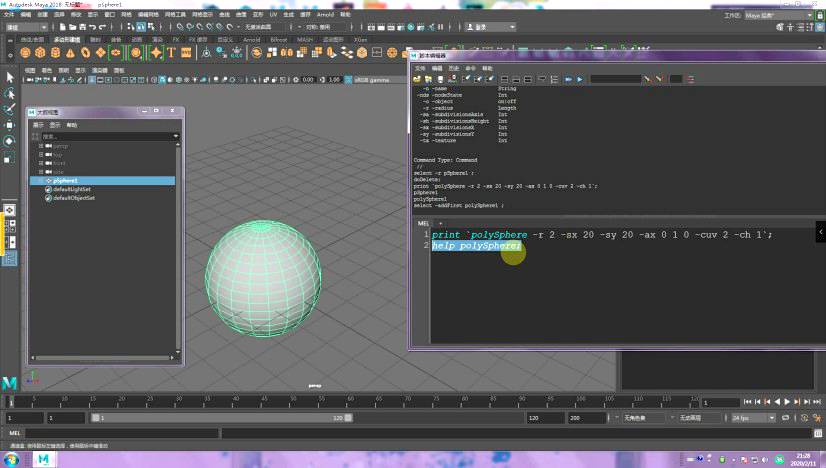Image resolution: width=826 pixels, height=468 pixels.
Task: Toggle Auto Keyframe button
Action: [x=804, y=417]
